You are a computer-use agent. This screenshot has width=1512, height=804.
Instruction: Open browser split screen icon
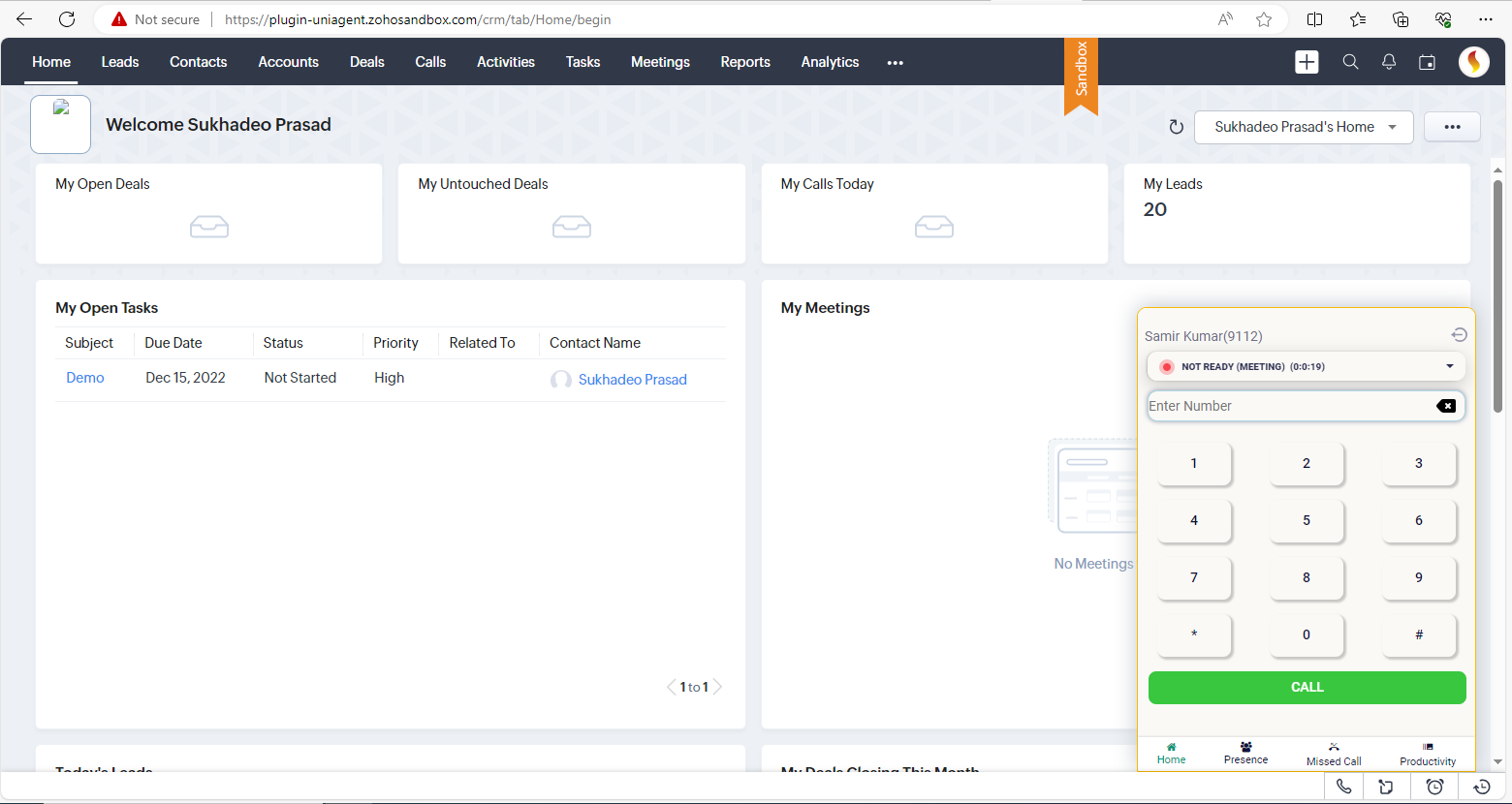tap(1315, 19)
